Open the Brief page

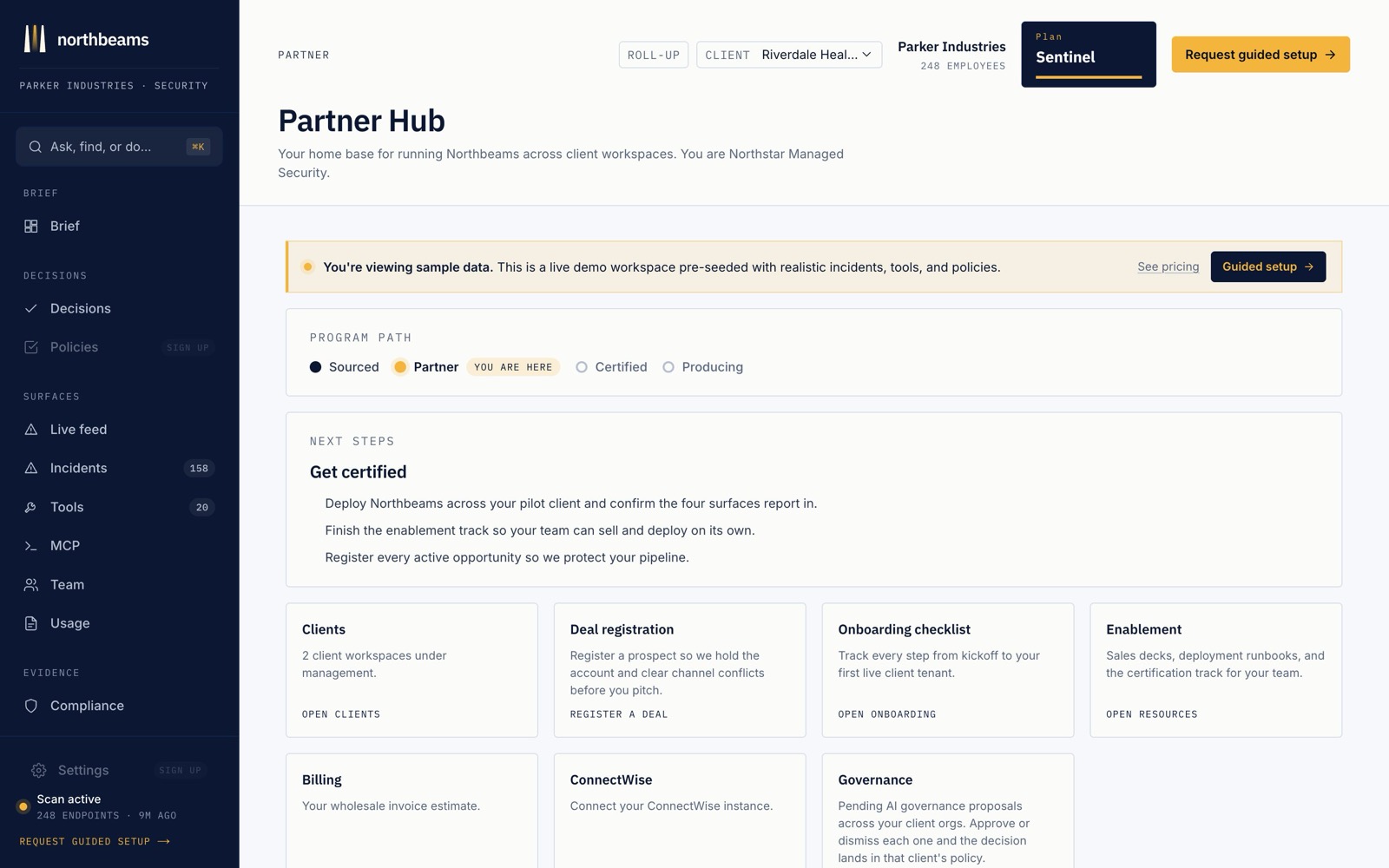119,226
